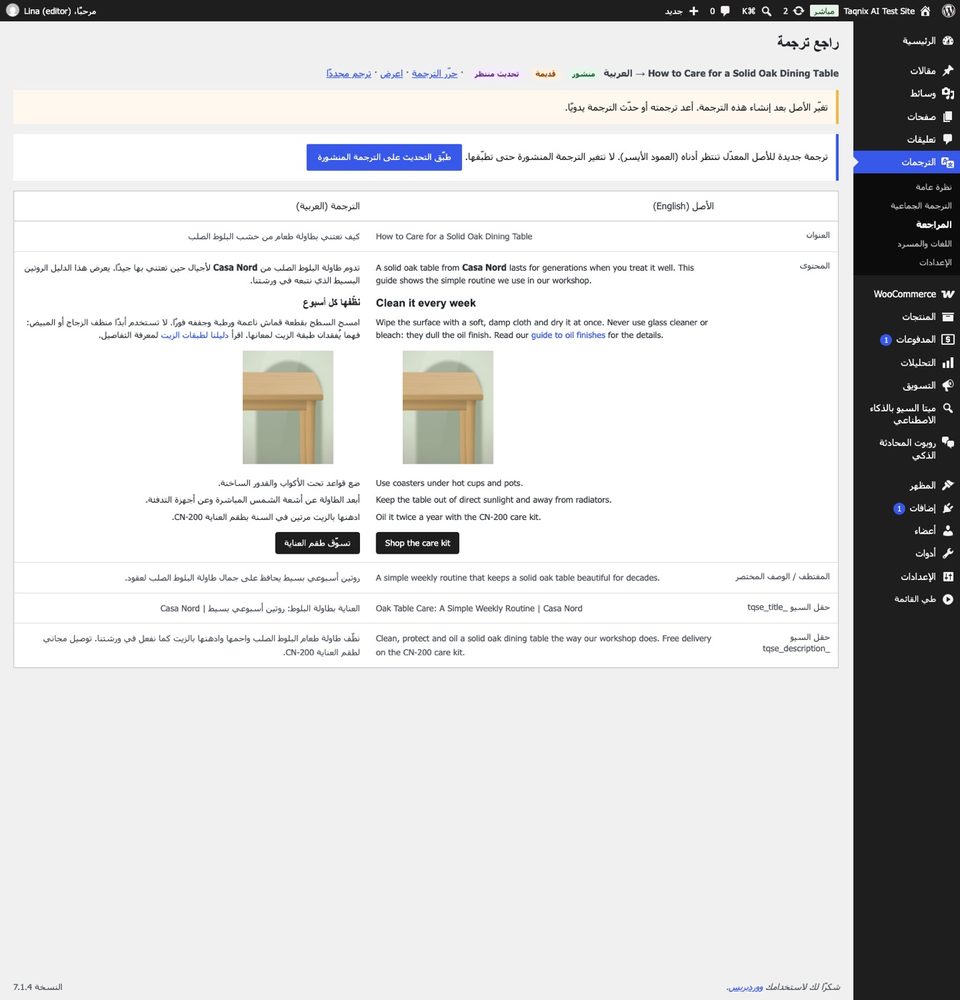Click the ترجم مجددًا link
Image resolution: width=960 pixels, height=1000 pixels.
tap(349, 73)
